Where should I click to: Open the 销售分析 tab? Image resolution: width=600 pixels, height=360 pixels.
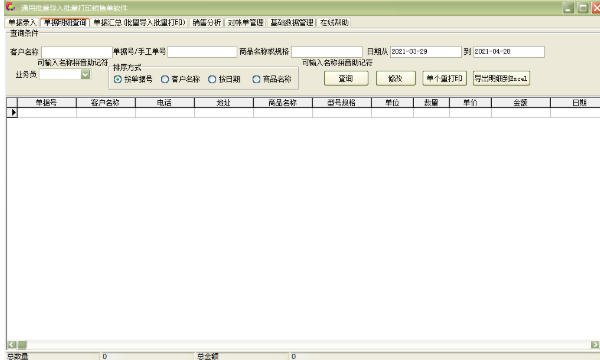point(207,23)
